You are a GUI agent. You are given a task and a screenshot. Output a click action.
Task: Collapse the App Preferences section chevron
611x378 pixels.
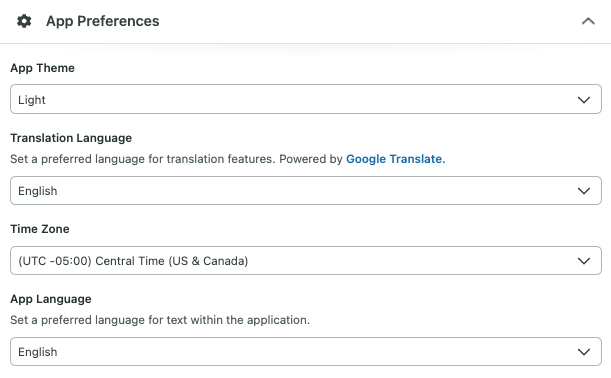(588, 21)
